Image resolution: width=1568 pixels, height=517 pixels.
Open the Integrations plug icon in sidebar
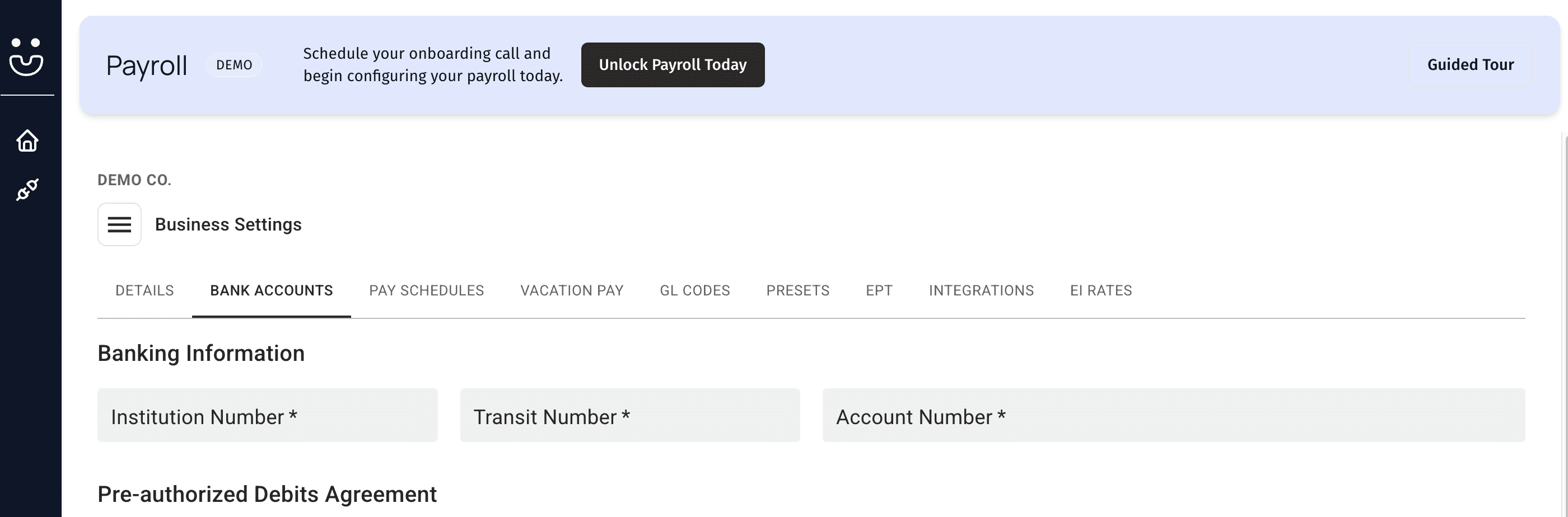point(27,190)
